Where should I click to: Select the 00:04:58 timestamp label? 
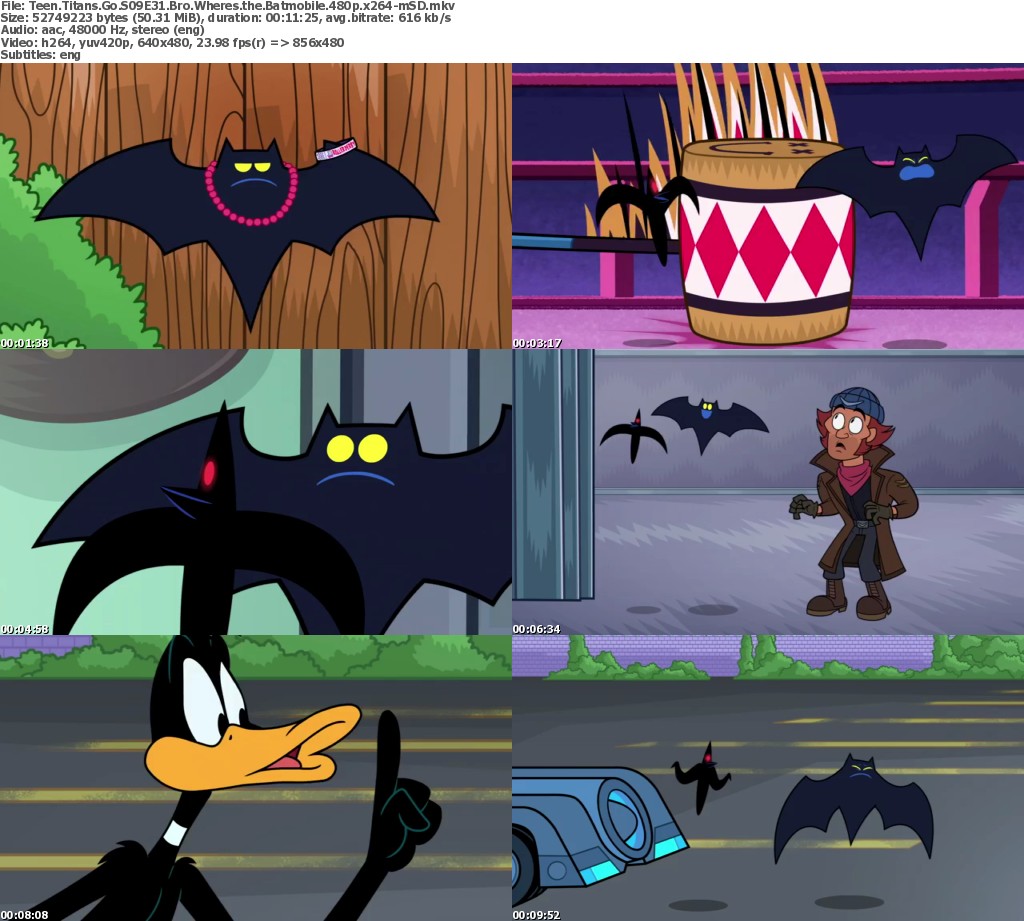point(25,629)
